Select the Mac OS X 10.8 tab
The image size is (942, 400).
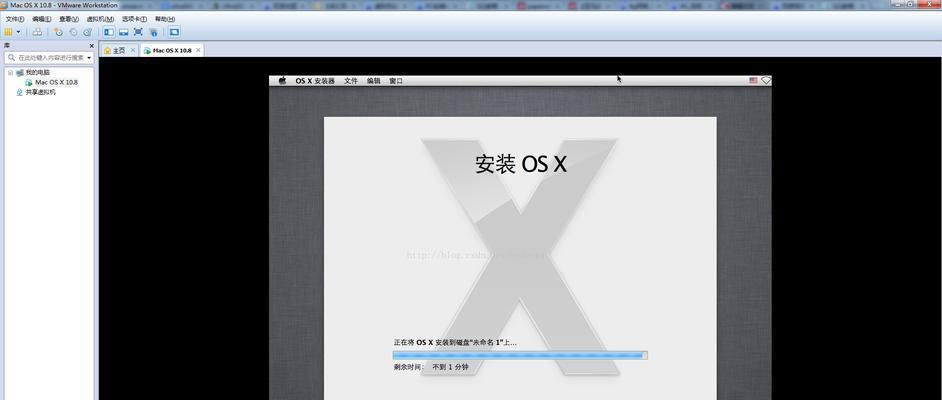pos(172,50)
